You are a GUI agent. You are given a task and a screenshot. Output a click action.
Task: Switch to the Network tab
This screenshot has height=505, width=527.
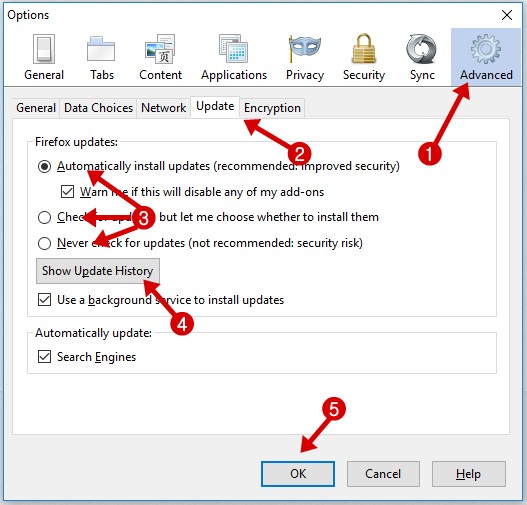click(164, 108)
